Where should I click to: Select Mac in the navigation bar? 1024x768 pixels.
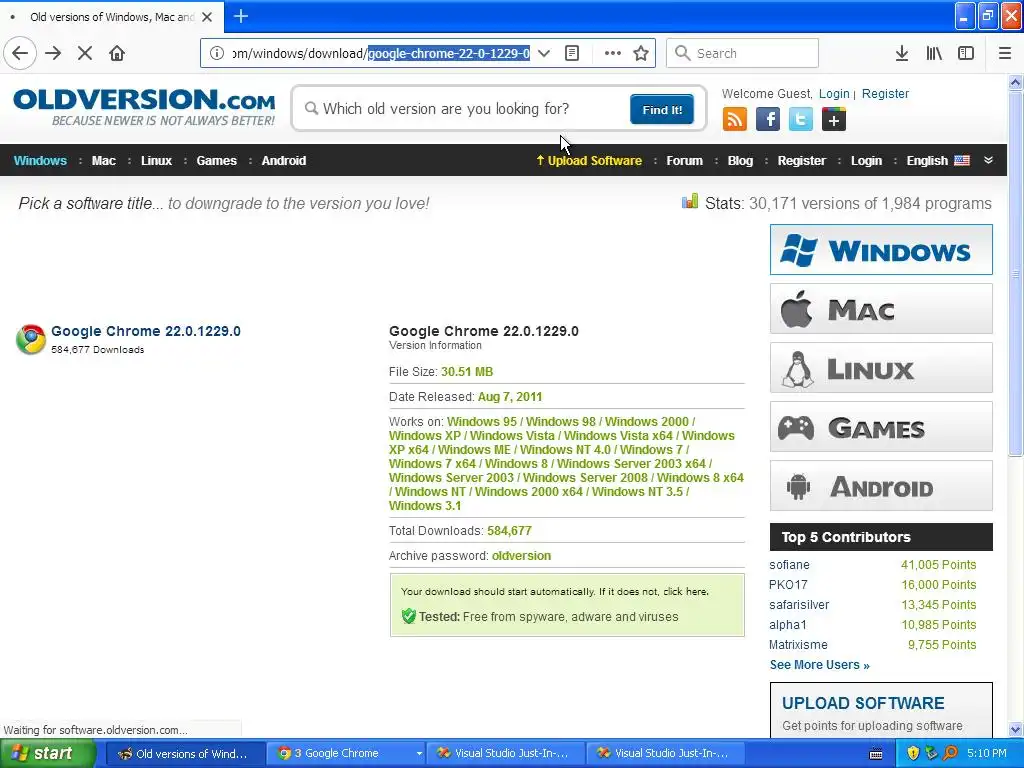click(103, 161)
